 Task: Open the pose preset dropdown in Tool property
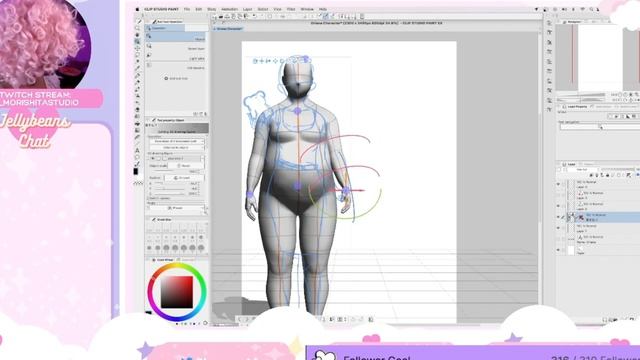178,208
